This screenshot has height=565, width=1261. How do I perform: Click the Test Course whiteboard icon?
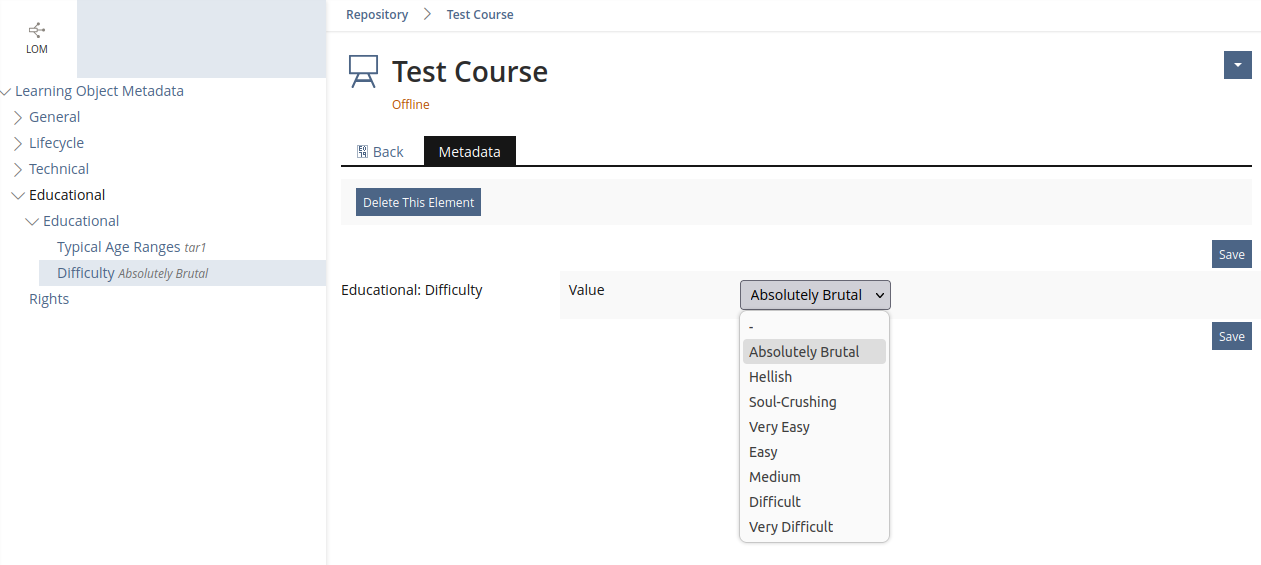(x=363, y=72)
